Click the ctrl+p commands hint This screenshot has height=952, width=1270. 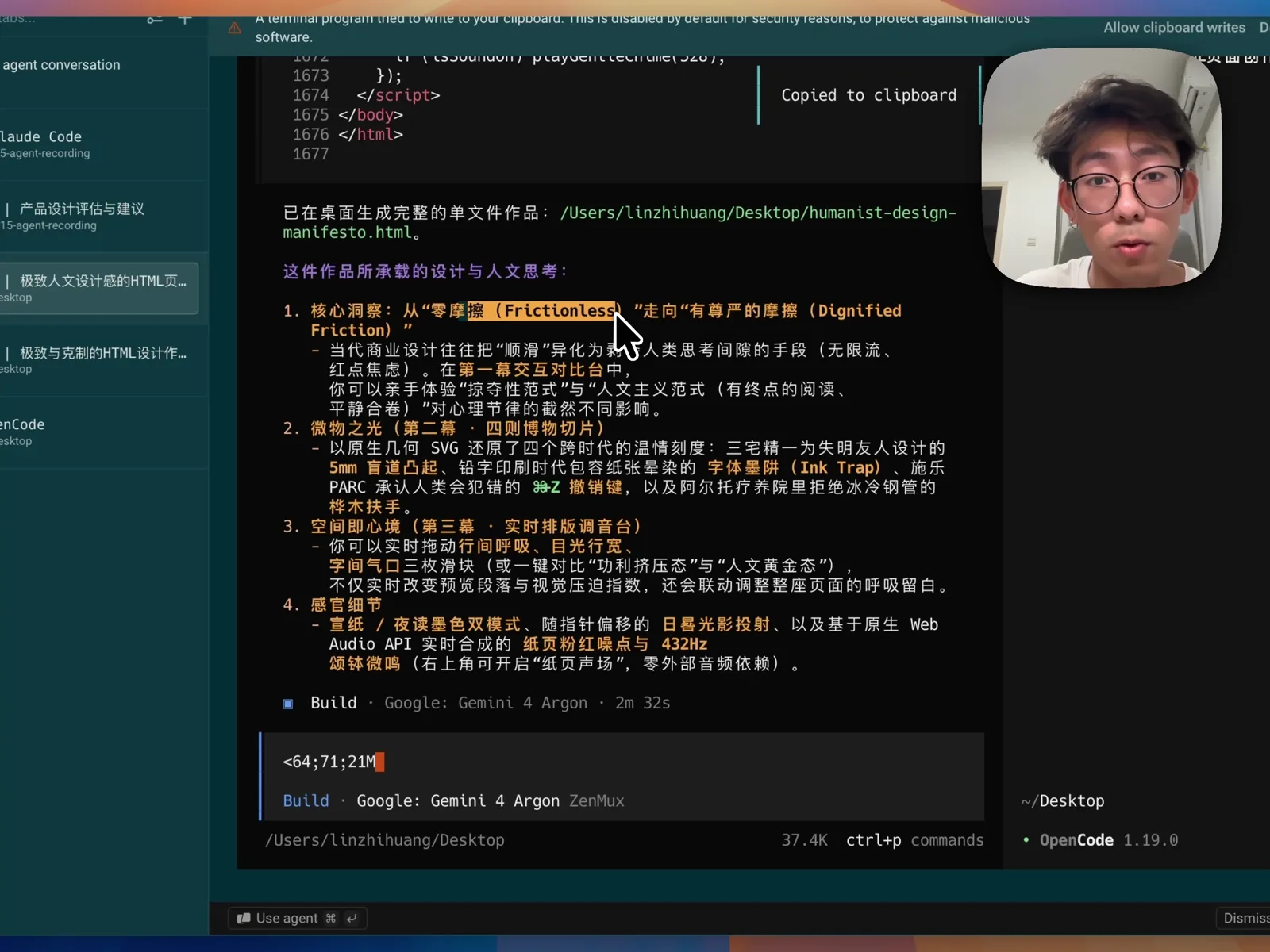(914, 840)
